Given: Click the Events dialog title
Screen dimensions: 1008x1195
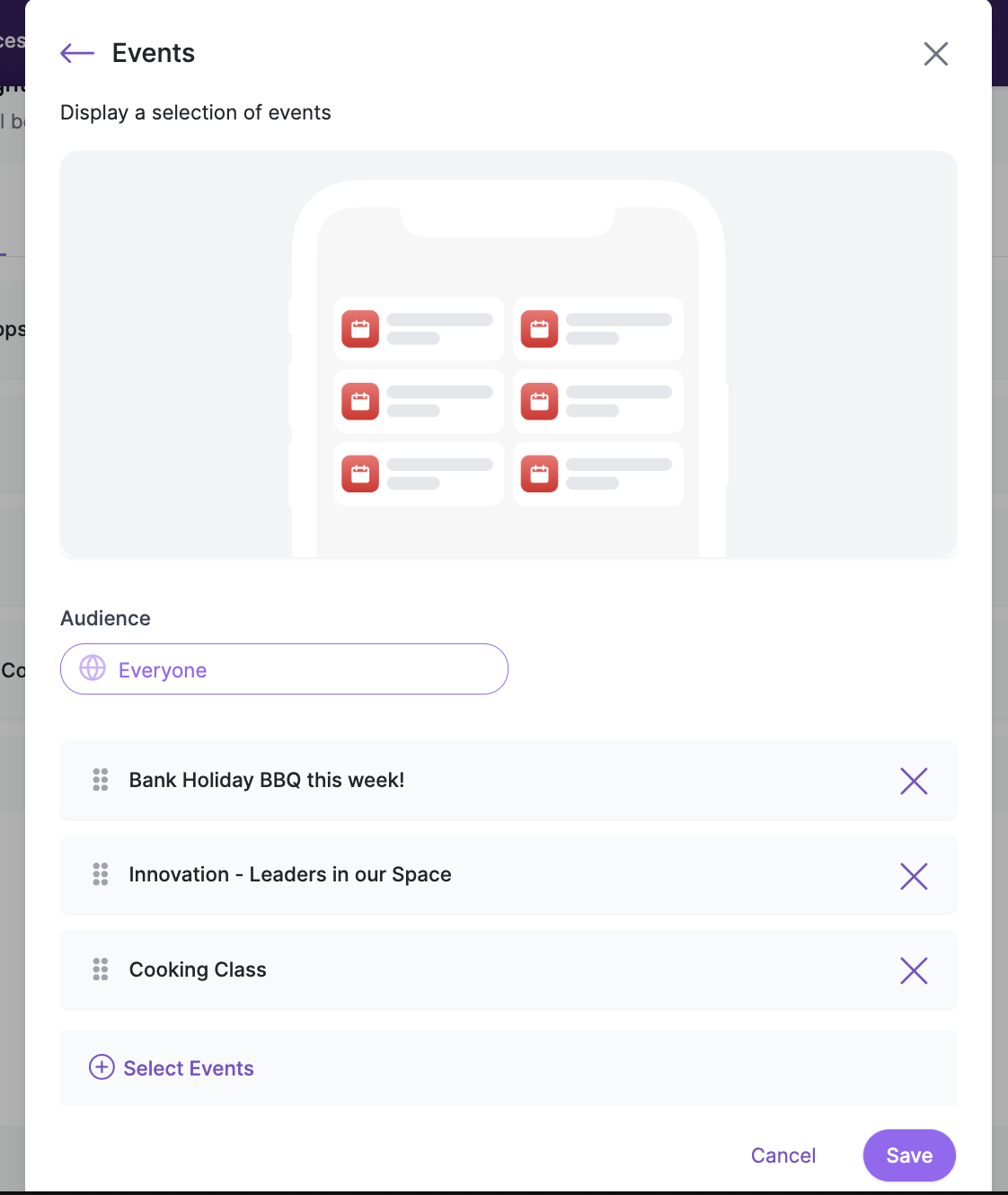Looking at the screenshot, I should click(x=154, y=53).
